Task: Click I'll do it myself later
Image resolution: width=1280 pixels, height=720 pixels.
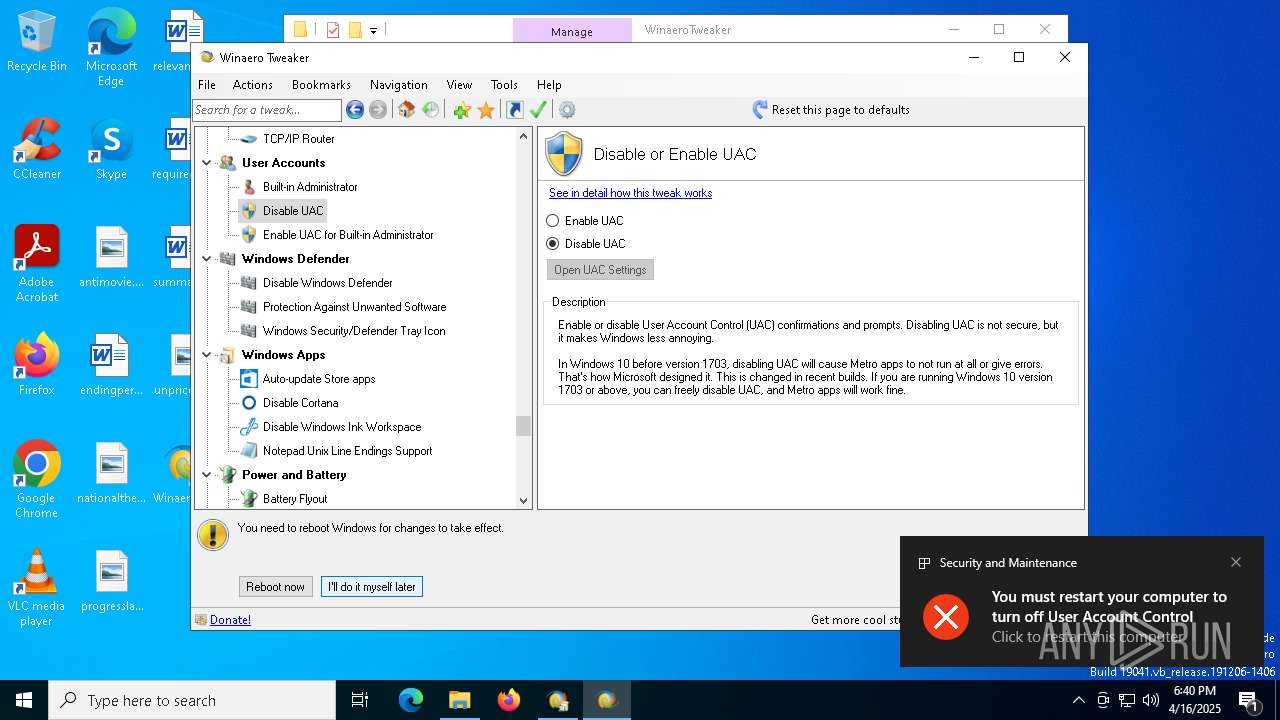Action: (372, 587)
